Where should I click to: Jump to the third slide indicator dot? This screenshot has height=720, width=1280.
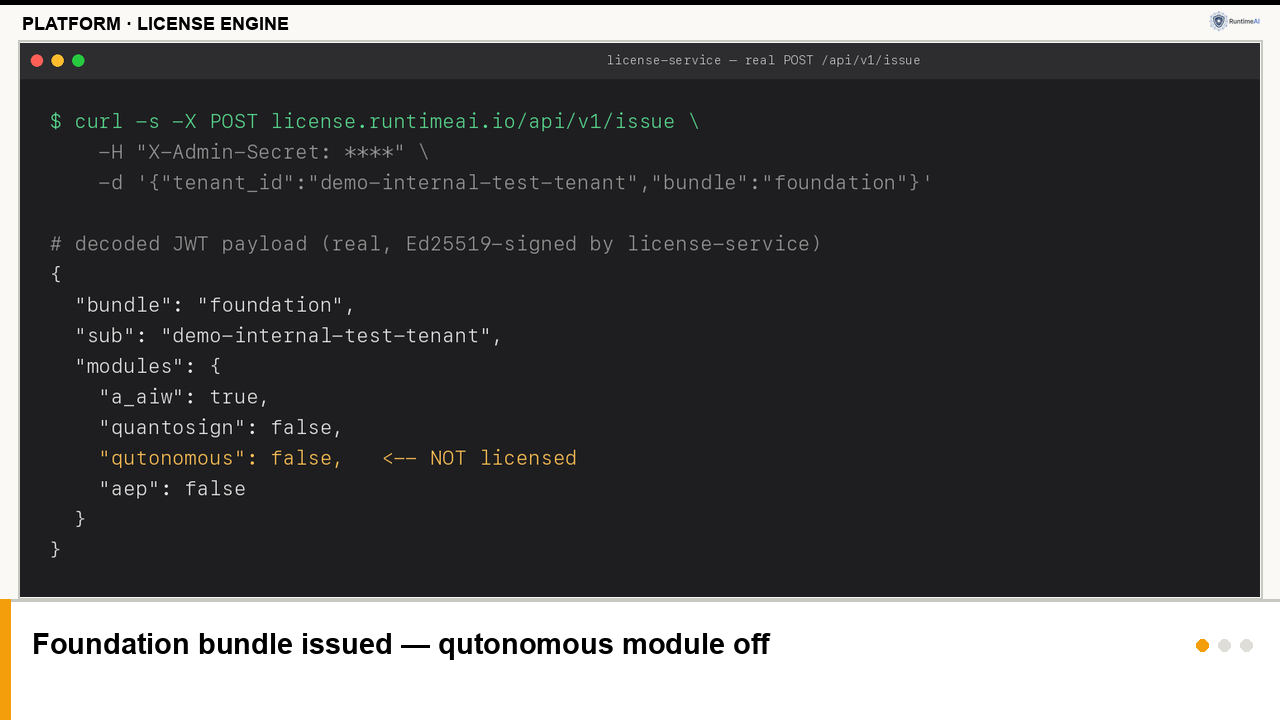pos(1246,645)
